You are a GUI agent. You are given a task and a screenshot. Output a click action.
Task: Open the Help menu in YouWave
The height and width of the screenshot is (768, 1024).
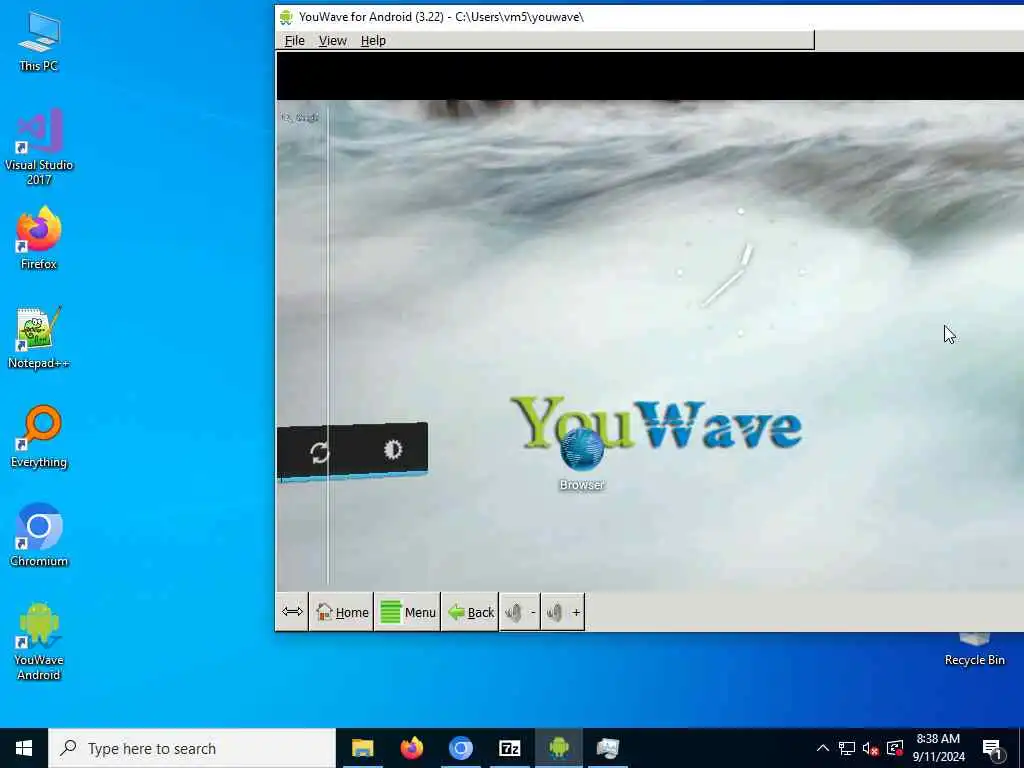point(373,40)
